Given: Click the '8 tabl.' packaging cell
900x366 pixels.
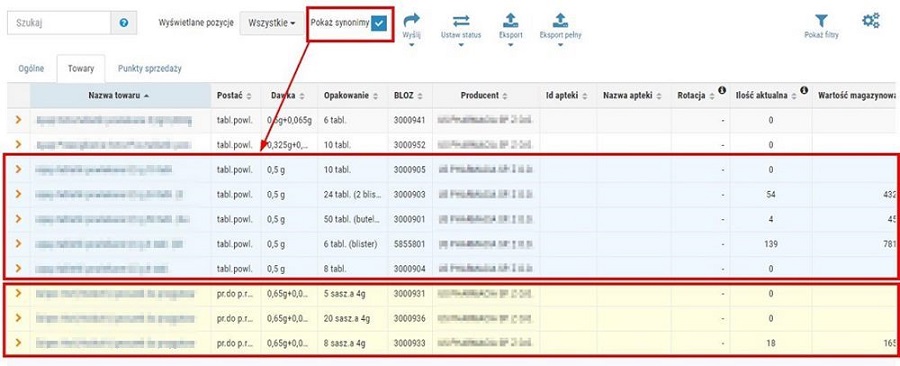Looking at the screenshot, I should point(352,268).
